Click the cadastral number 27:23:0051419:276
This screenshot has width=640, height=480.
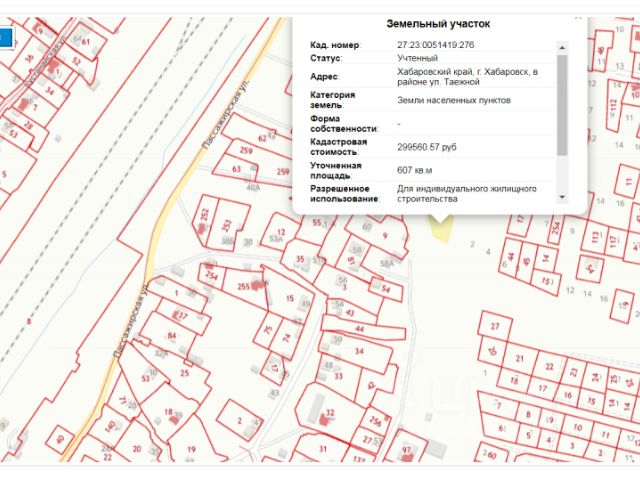[436, 45]
